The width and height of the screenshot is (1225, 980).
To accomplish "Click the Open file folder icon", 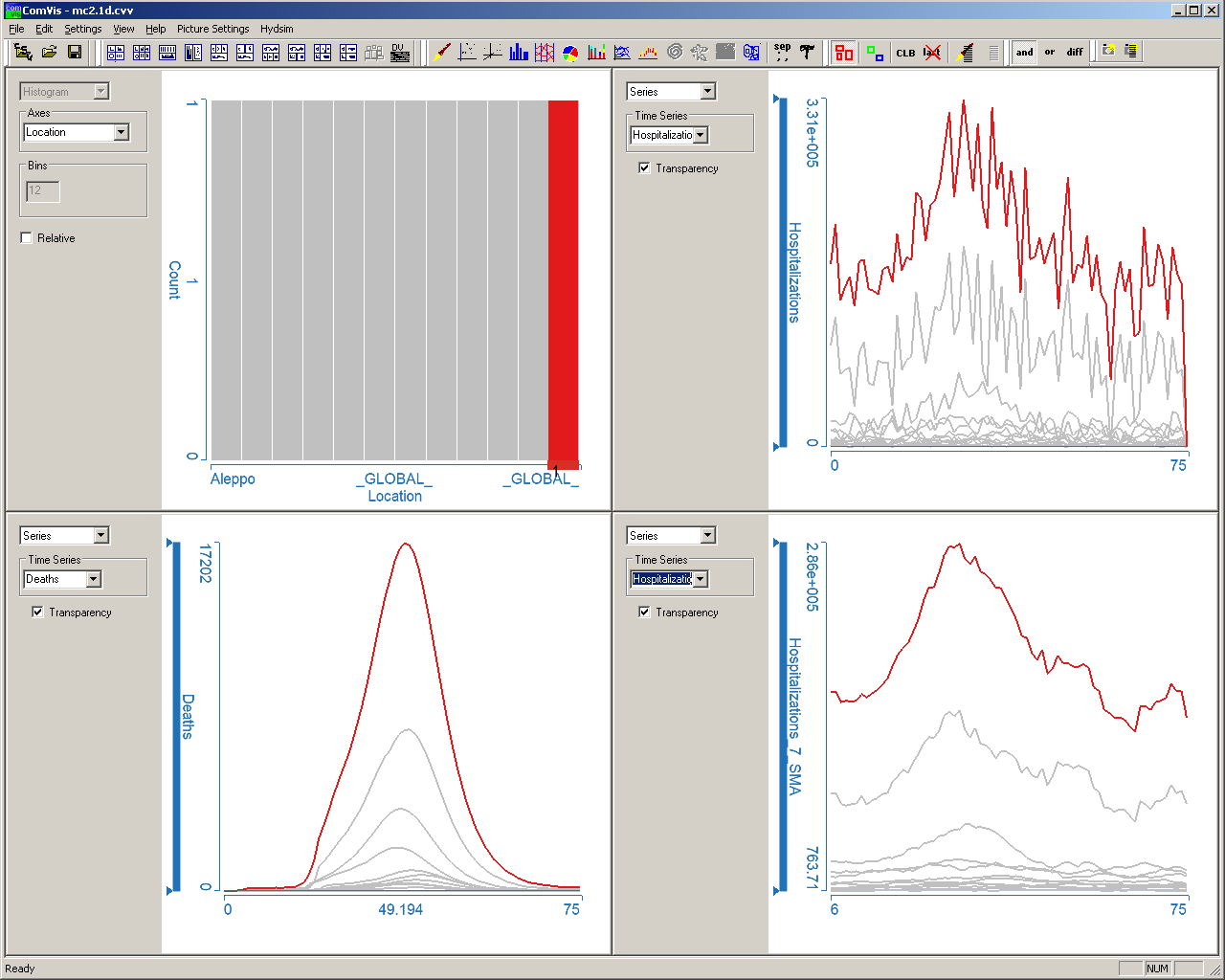I will point(49,53).
